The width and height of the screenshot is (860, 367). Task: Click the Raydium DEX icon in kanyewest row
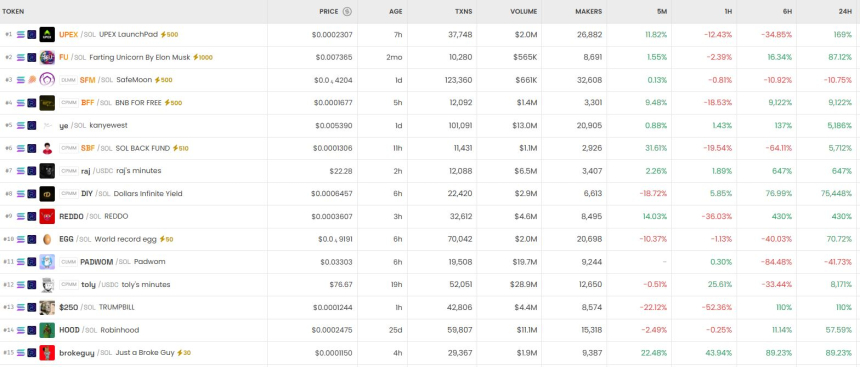click(32, 126)
